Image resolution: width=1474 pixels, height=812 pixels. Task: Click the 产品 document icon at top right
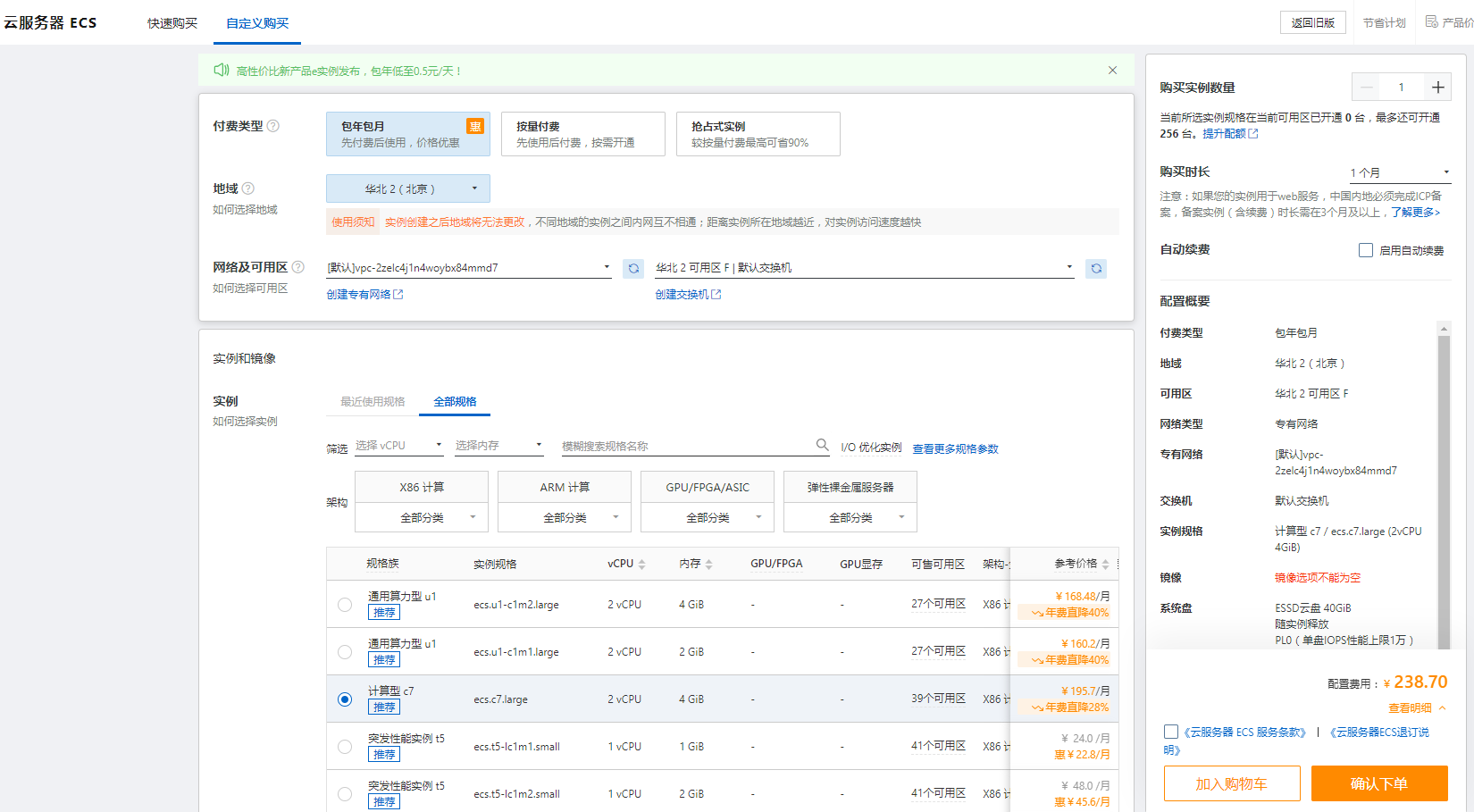point(1432,22)
